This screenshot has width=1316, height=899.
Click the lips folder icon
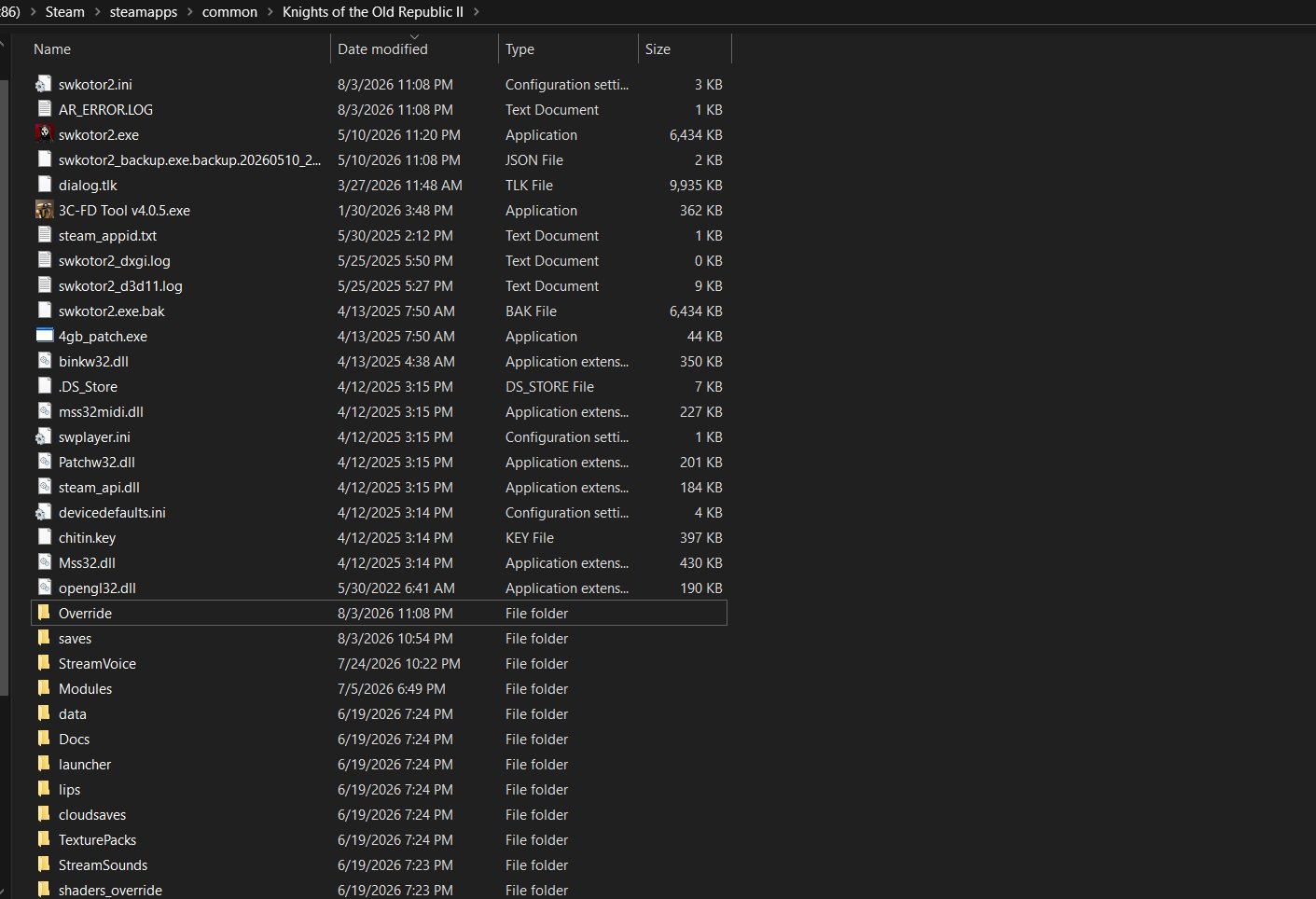tap(44, 789)
